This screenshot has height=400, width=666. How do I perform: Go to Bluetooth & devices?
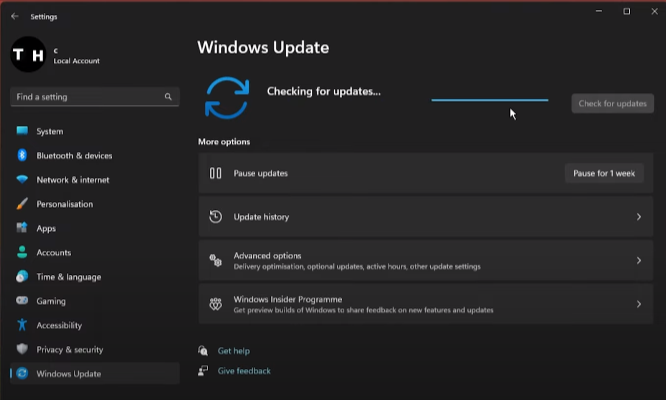tap(95, 155)
